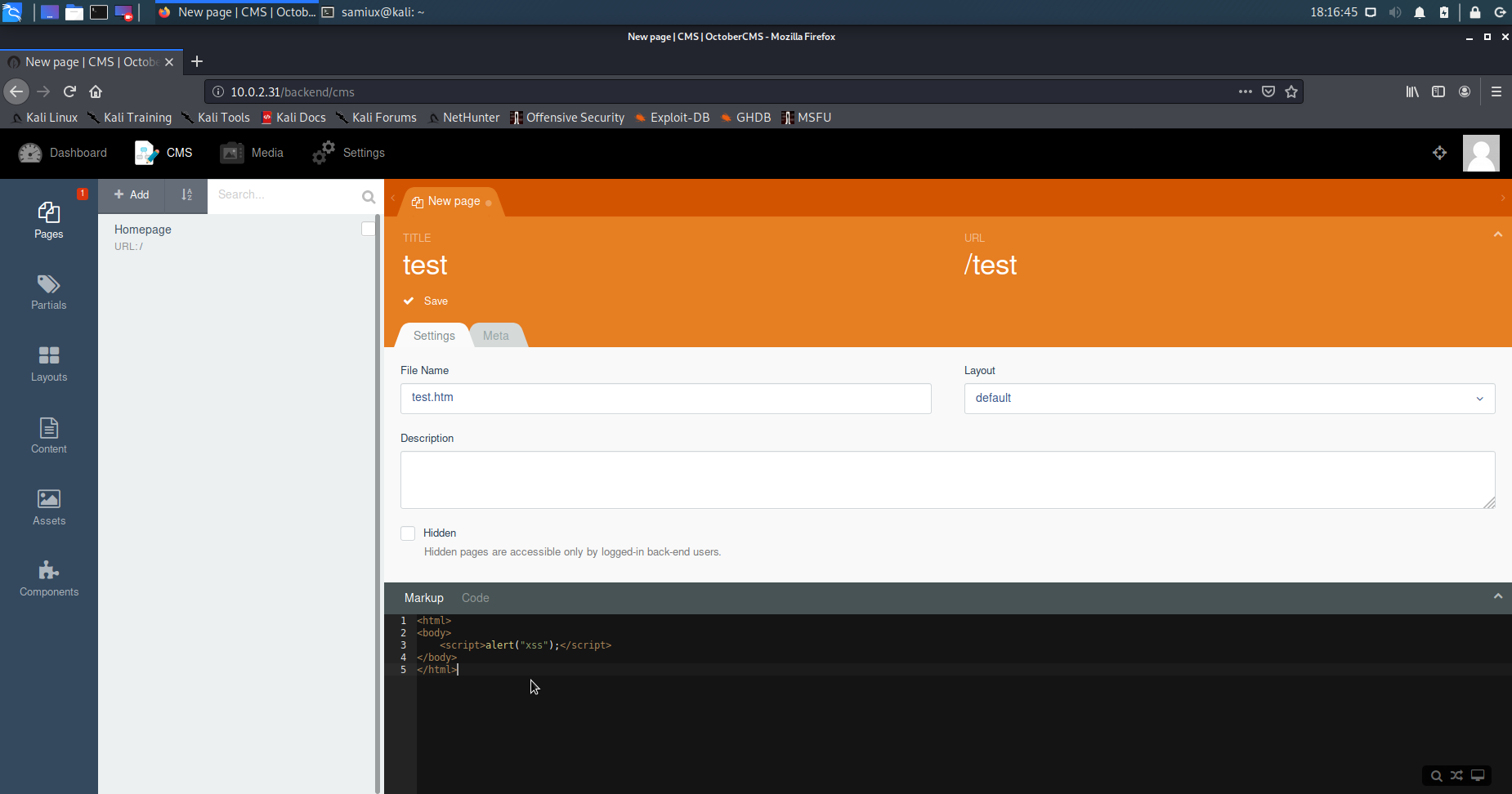Switch to samiux@kali terminal window

point(374,12)
